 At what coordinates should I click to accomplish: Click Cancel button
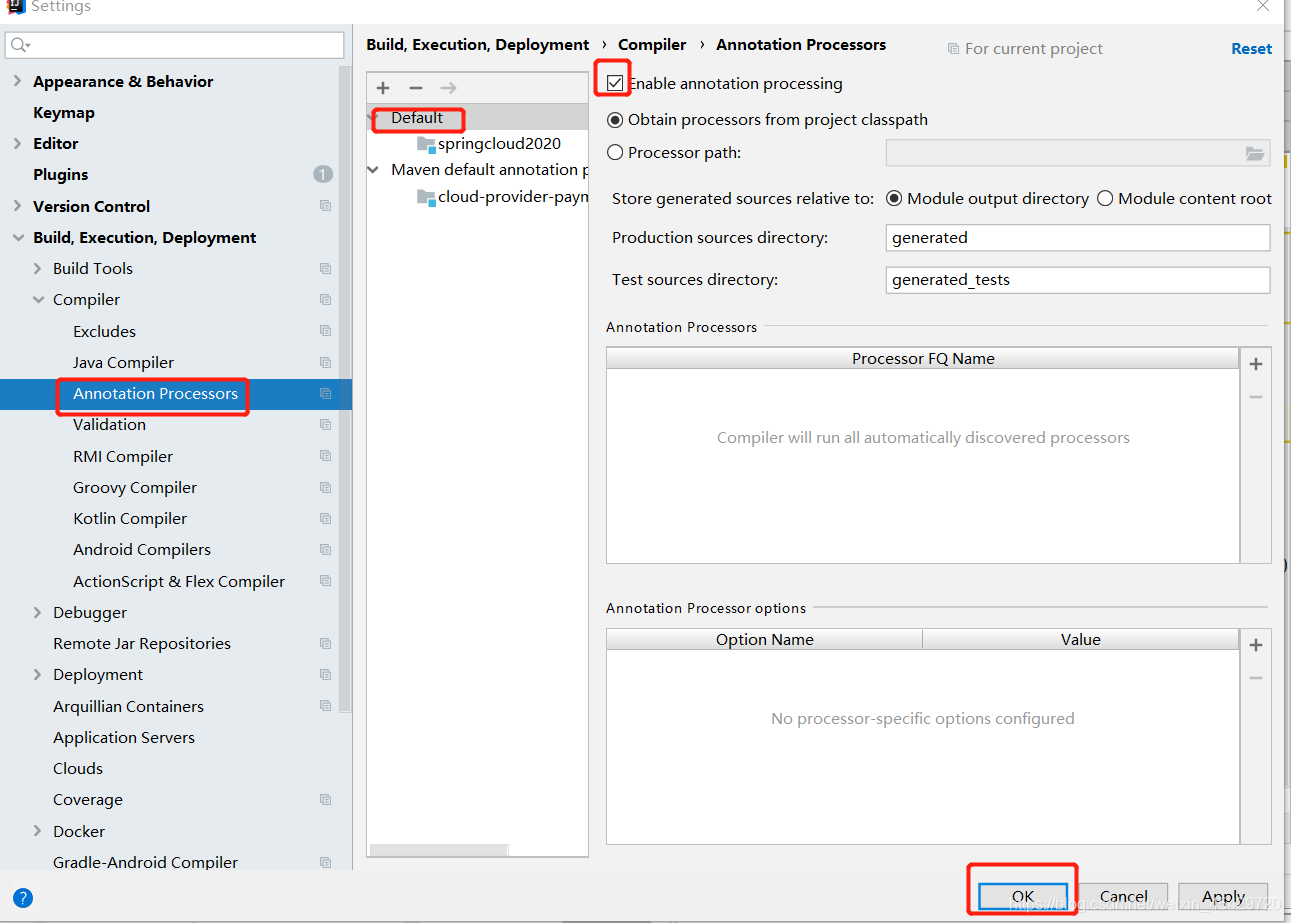(x=1124, y=896)
